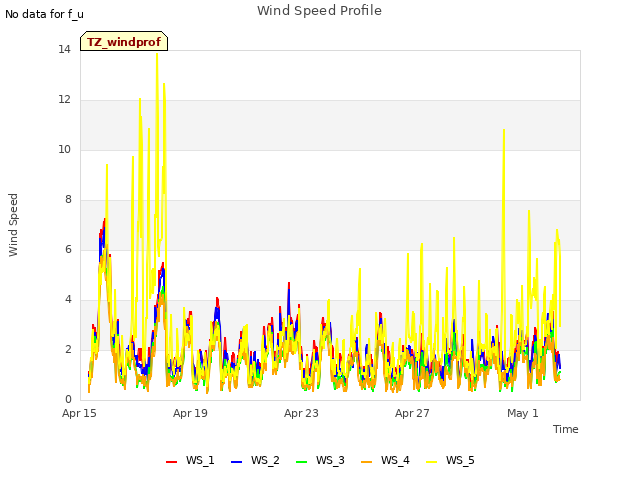Viewport: 640px width, 480px height.
Task: Click the 'No data for f_u' message
Action: point(44,14)
